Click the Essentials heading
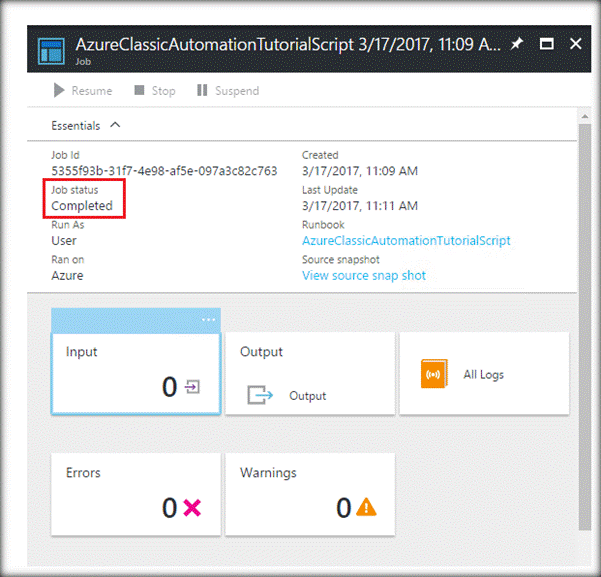The height and width of the screenshot is (577, 601). point(76,126)
